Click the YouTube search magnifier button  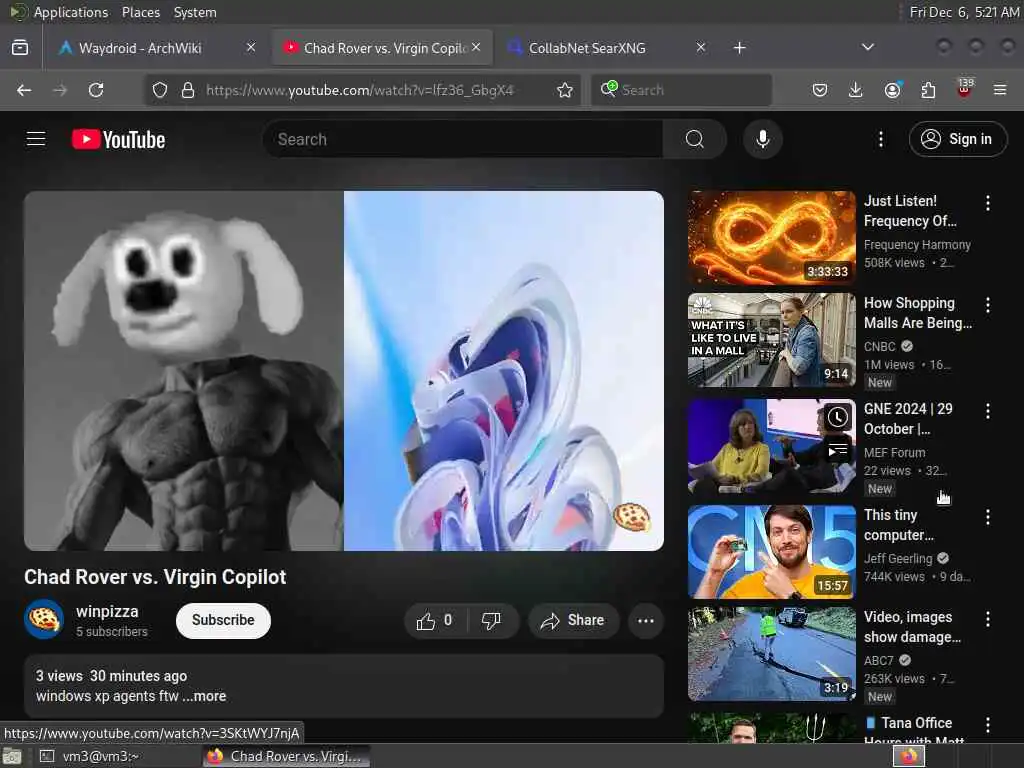tap(695, 139)
